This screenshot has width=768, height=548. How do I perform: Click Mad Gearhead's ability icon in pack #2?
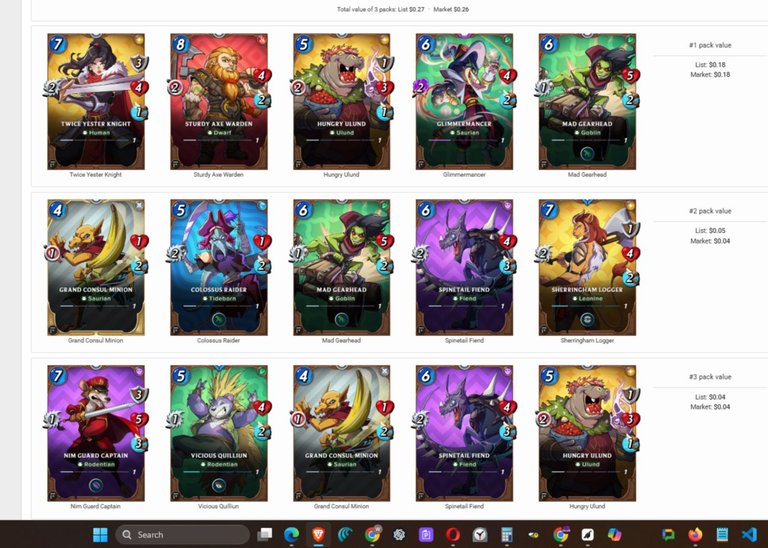click(x=341, y=320)
